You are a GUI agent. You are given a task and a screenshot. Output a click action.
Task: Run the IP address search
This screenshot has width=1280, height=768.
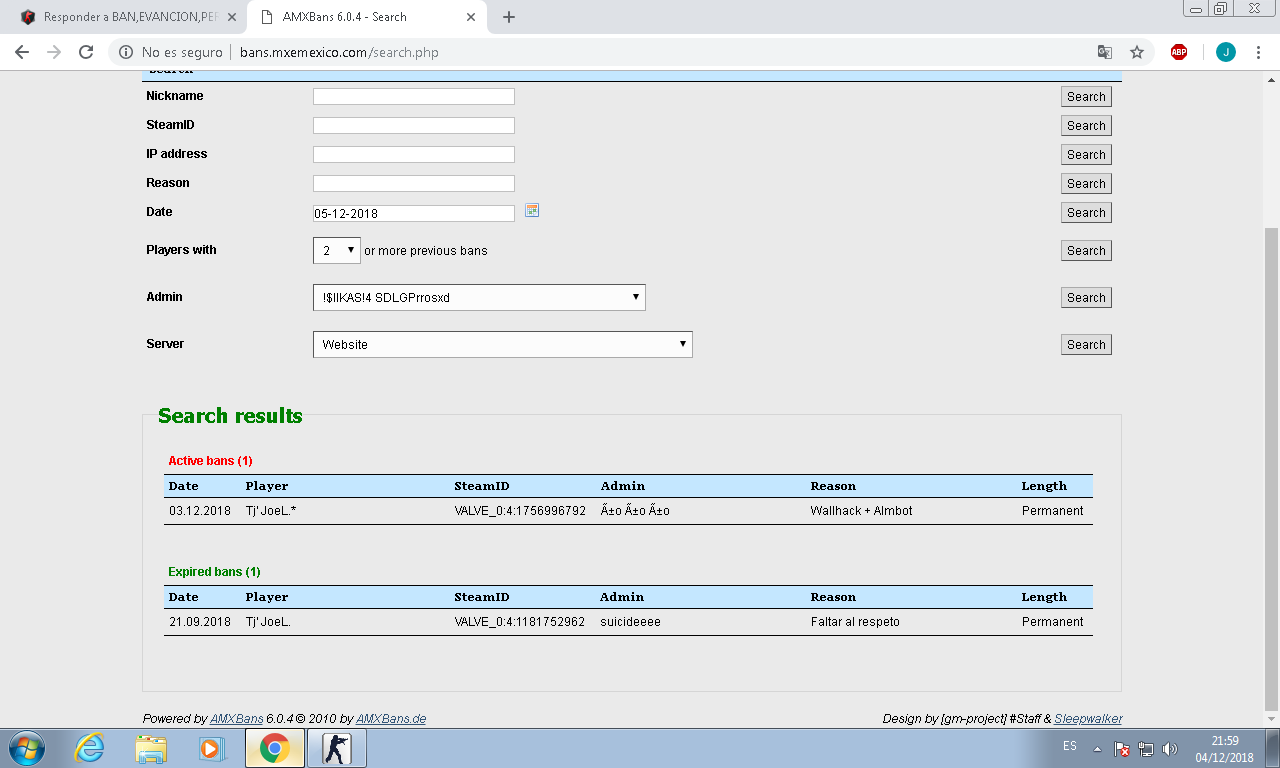pyautogui.click(x=1086, y=155)
